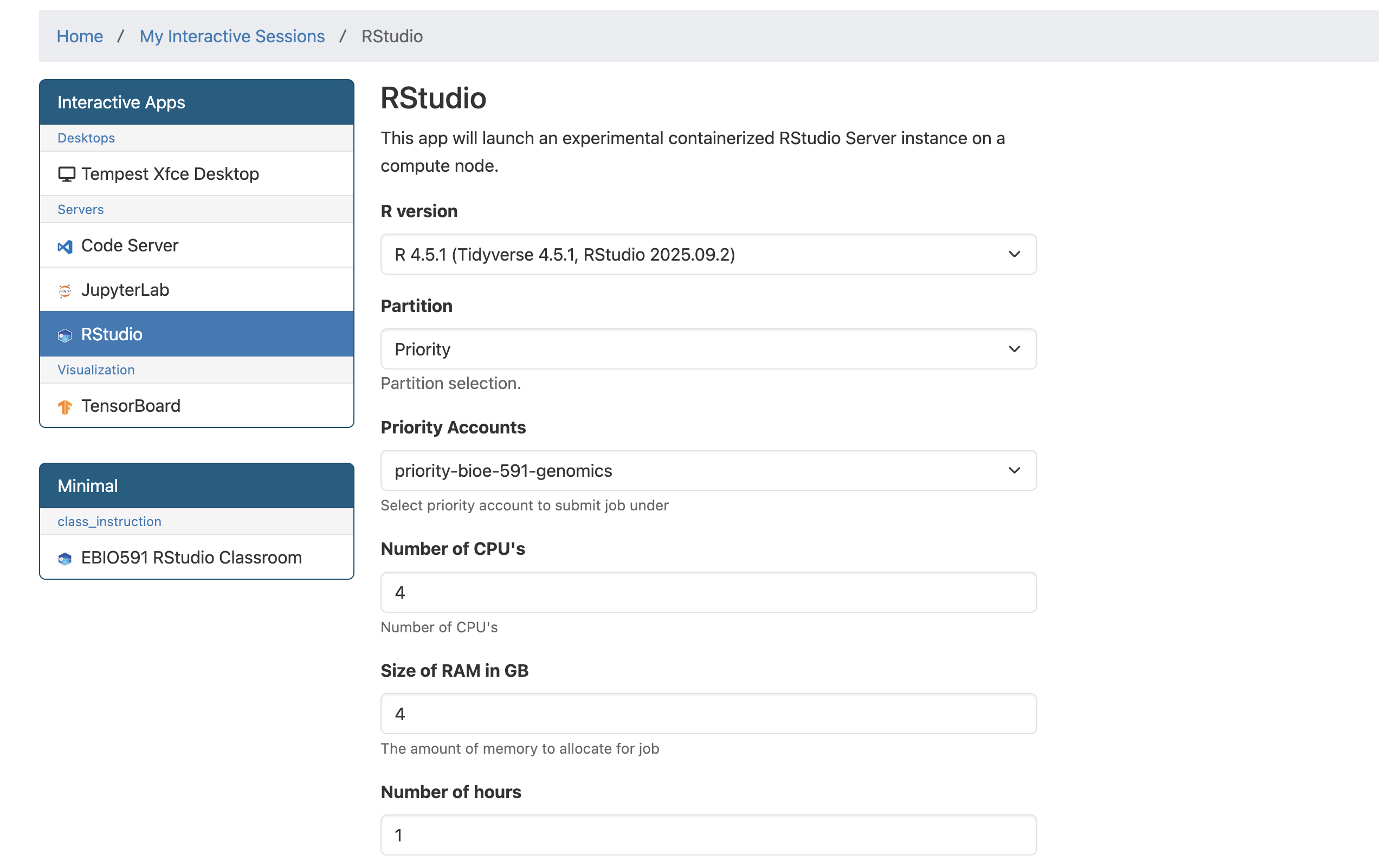1395x868 pixels.
Task: Click the Priority Accounts chevron arrow
Action: [1014, 471]
